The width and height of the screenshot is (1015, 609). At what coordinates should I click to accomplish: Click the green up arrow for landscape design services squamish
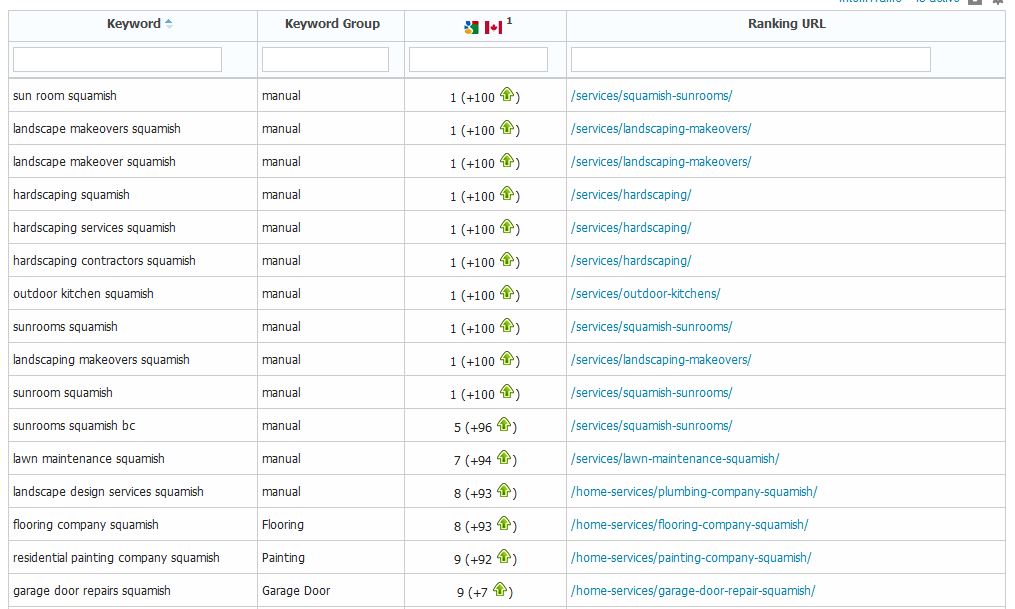point(504,491)
